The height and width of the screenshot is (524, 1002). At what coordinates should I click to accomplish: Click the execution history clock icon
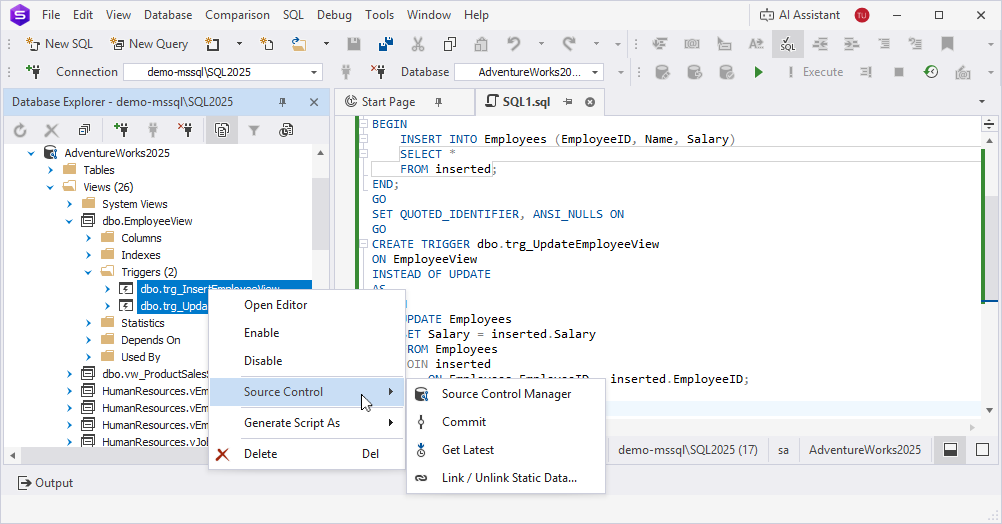[x=931, y=72]
